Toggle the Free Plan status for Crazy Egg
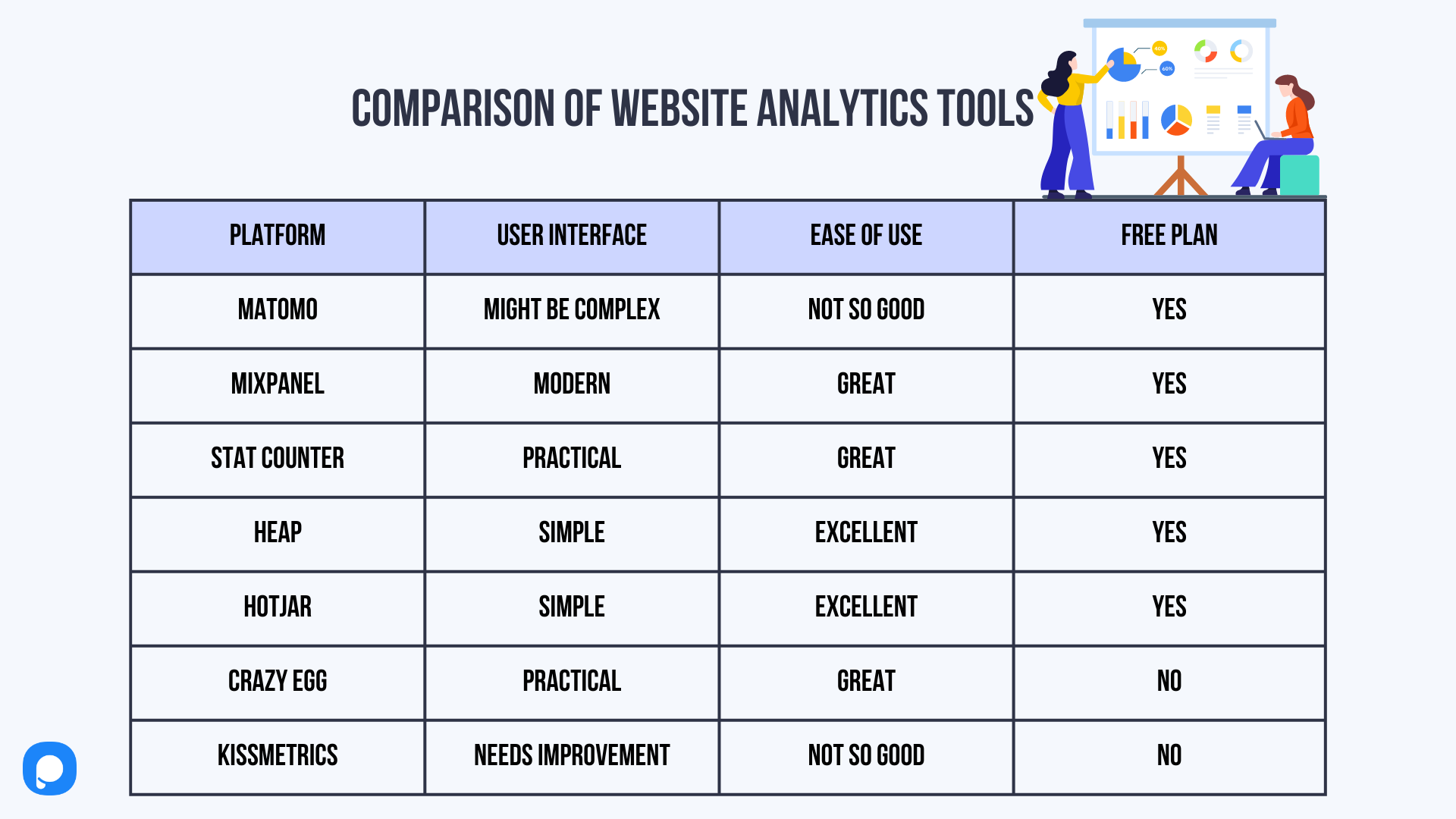 1170,682
